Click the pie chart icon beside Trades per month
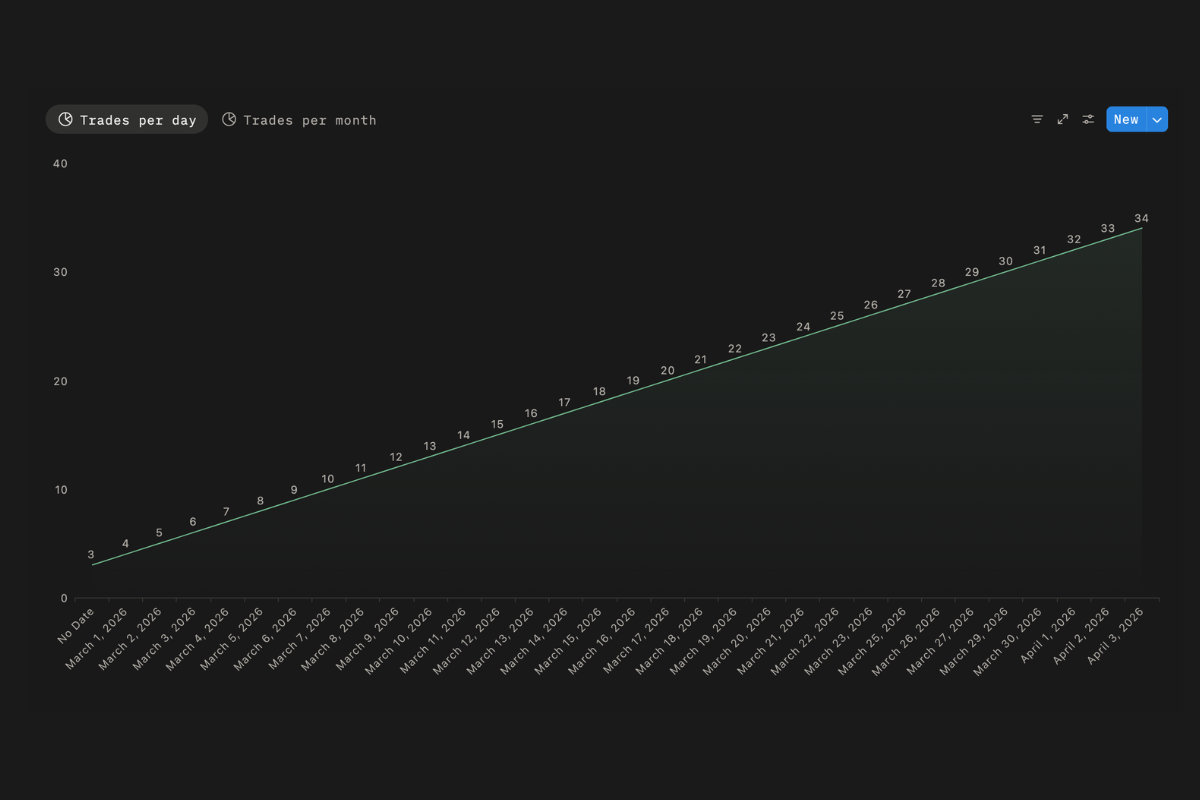This screenshot has width=1200, height=800. 229,120
